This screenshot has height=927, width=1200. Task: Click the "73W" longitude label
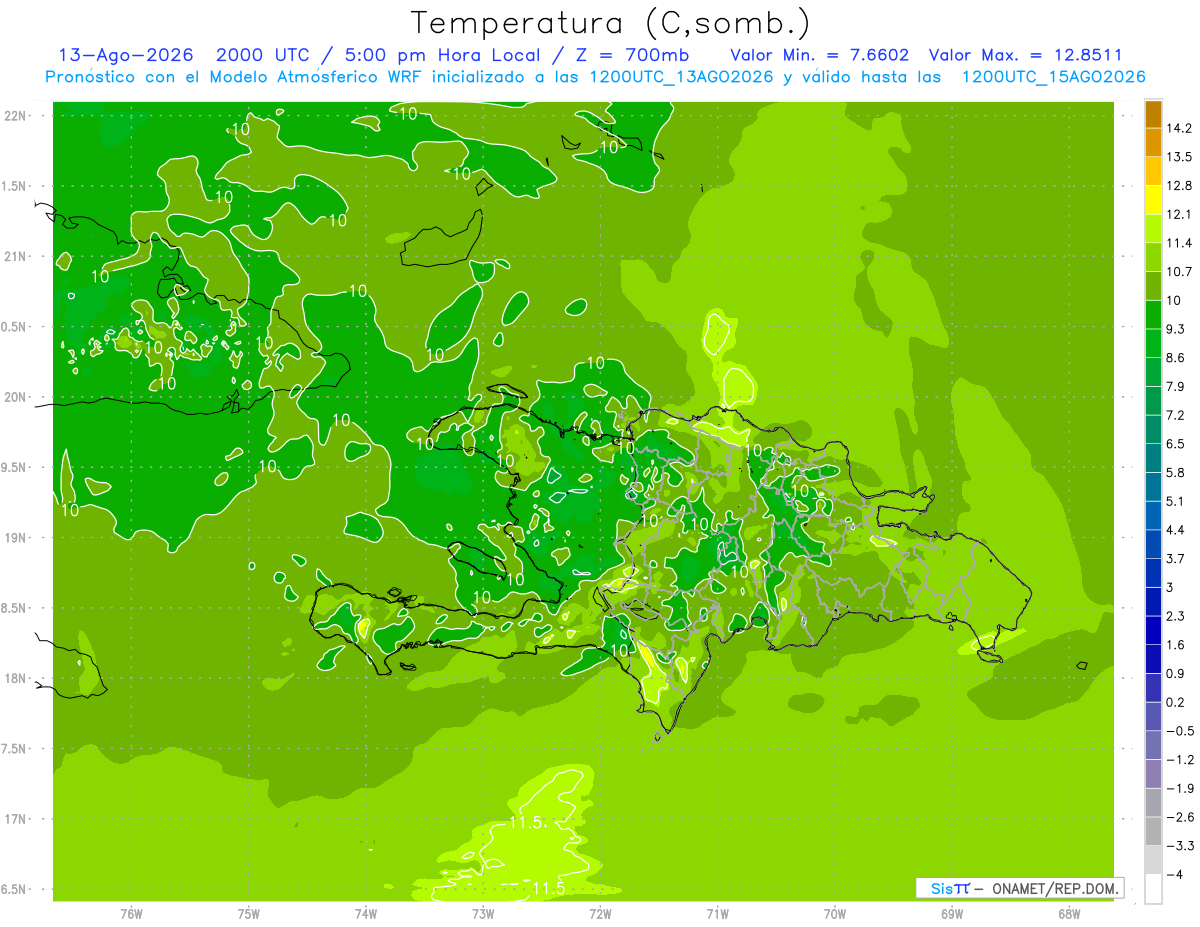(483, 914)
